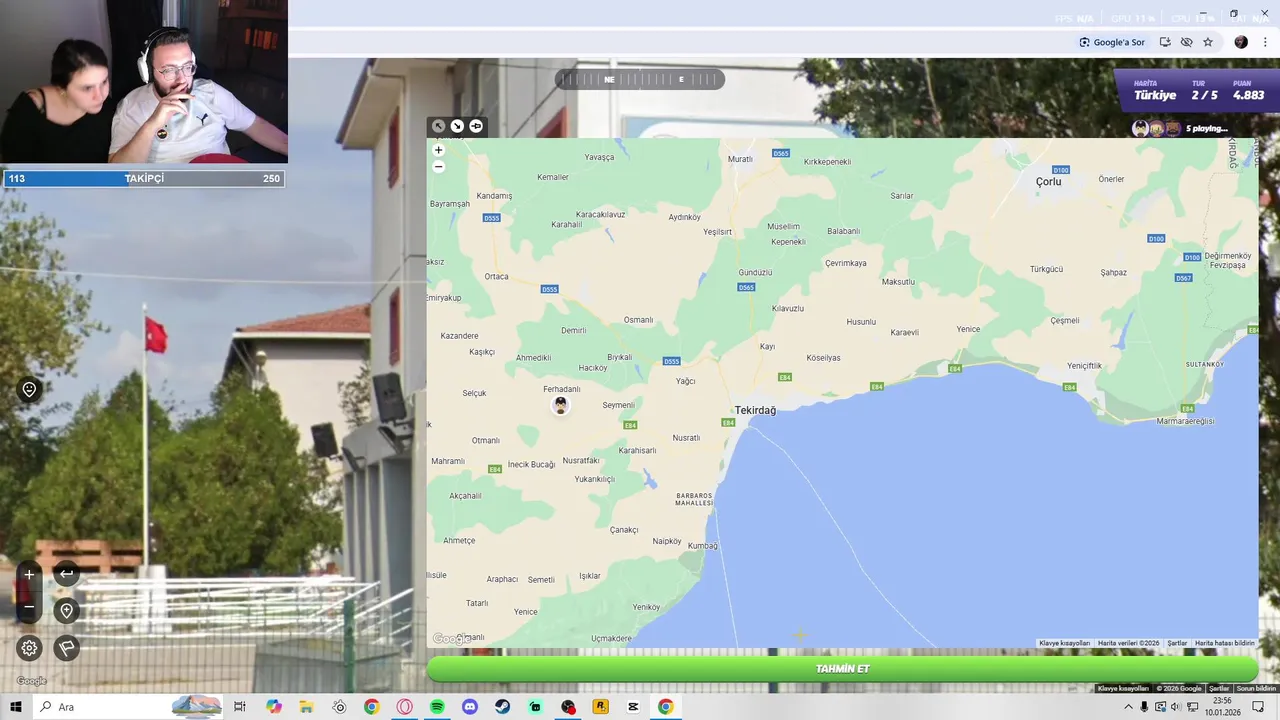The image size is (1280, 720).
Task: Pin the guess map open
Action: 476,126
